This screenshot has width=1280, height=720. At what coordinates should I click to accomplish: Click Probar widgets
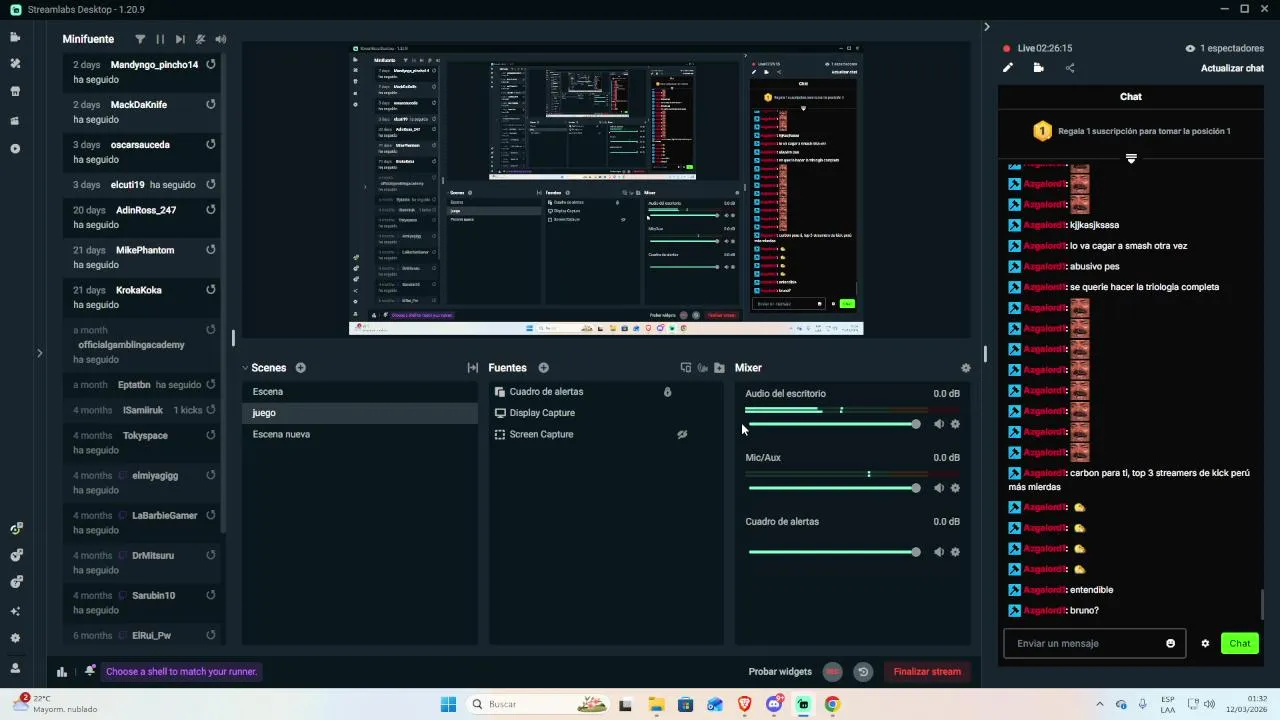[780, 672]
